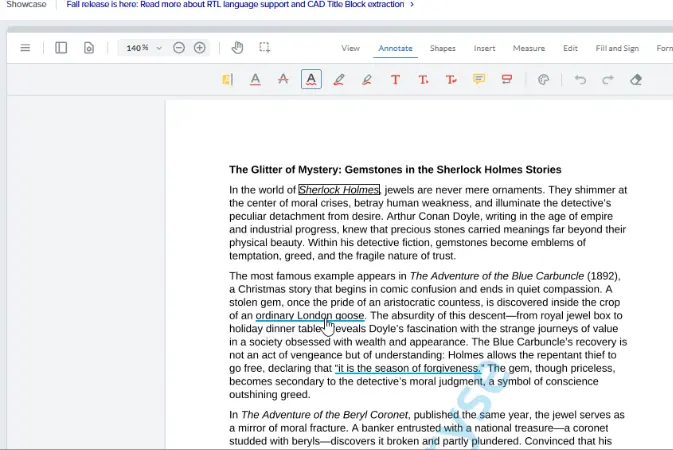
Task: Click the underlined quote "it is the season of forgiveness."
Action: coord(409,368)
